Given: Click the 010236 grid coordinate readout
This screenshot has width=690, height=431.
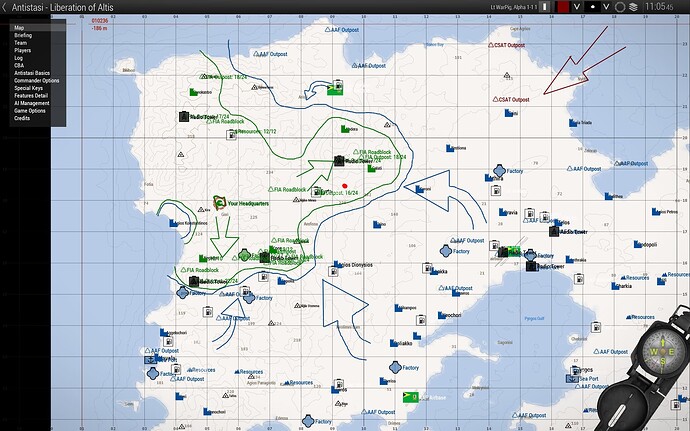Looking at the screenshot, I should click(100, 21).
